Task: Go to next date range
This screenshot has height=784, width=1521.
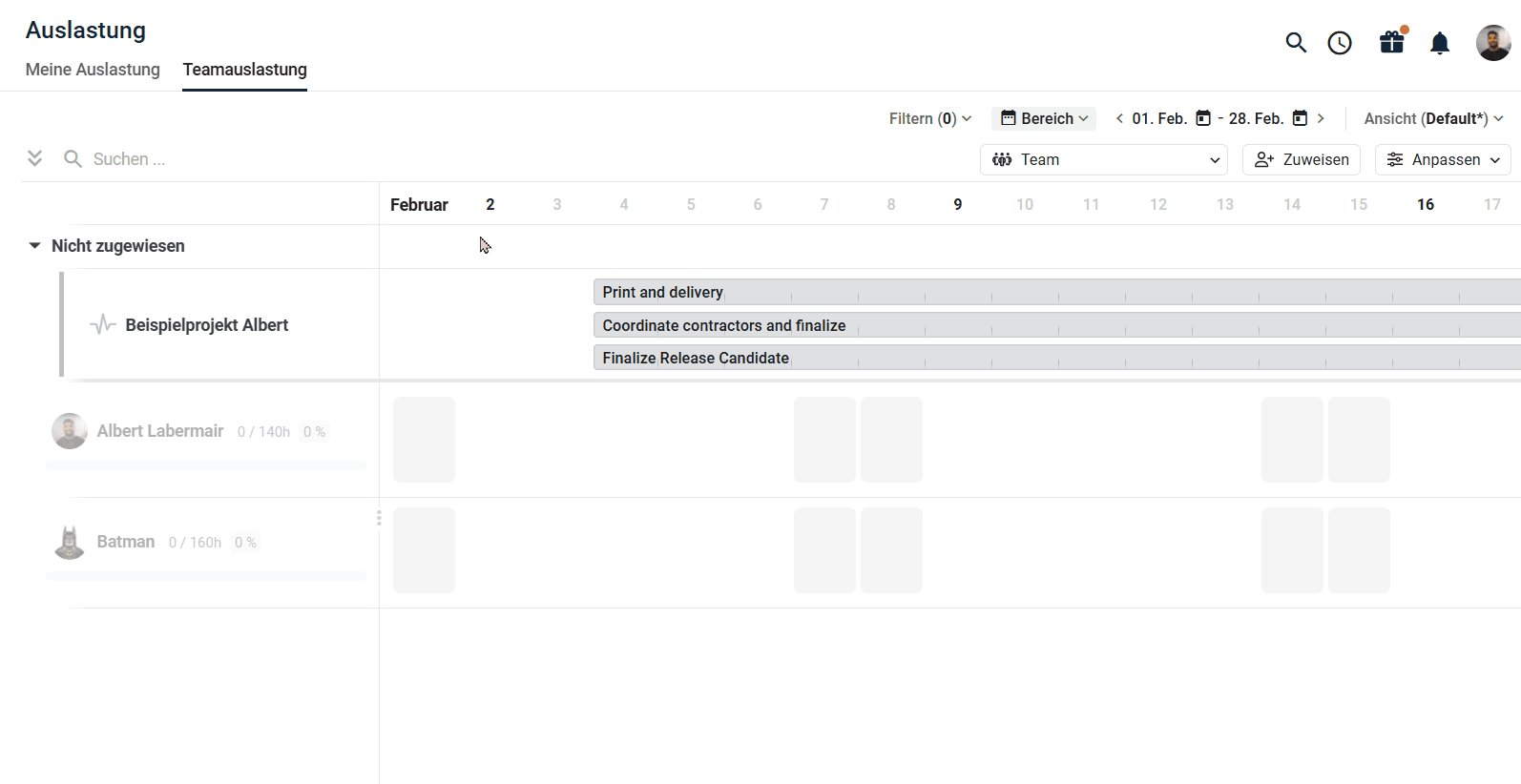Action: pyautogui.click(x=1321, y=118)
